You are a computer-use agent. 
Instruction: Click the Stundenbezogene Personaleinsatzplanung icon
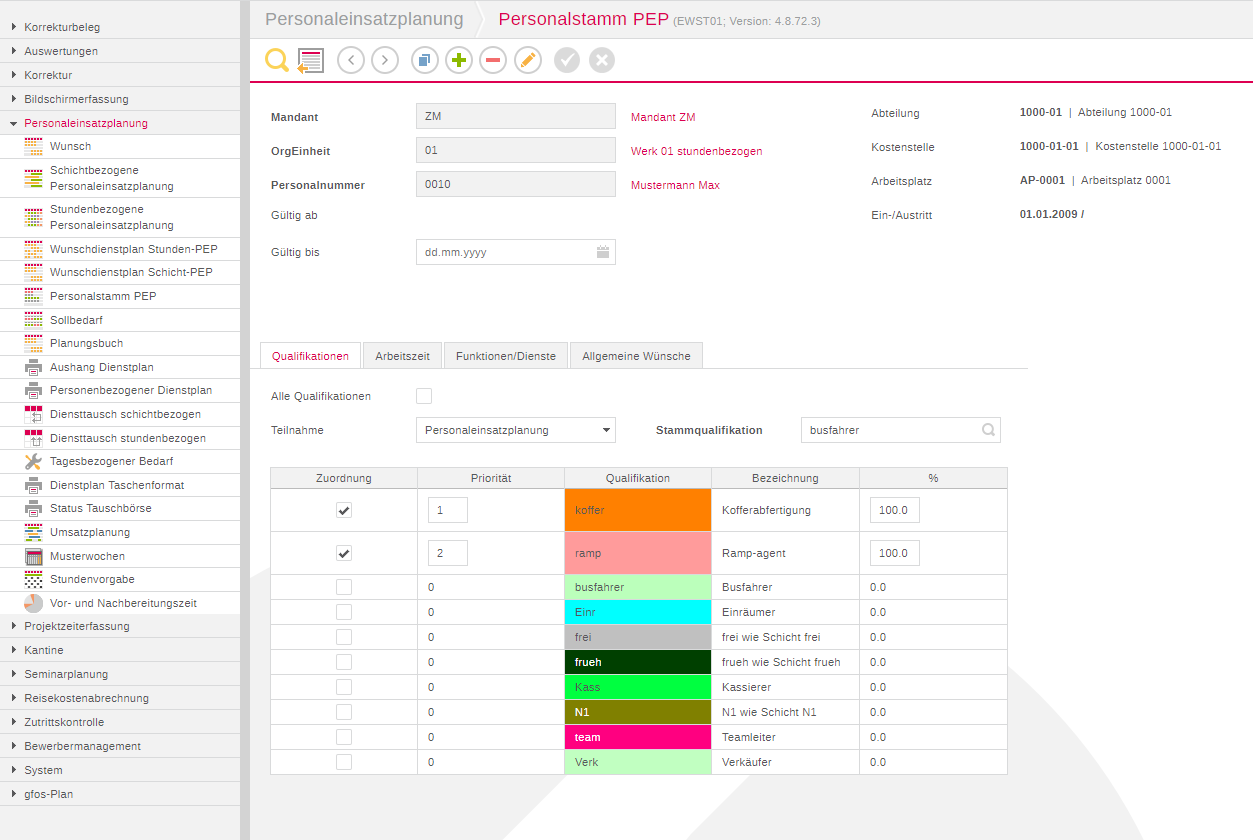coord(33,217)
